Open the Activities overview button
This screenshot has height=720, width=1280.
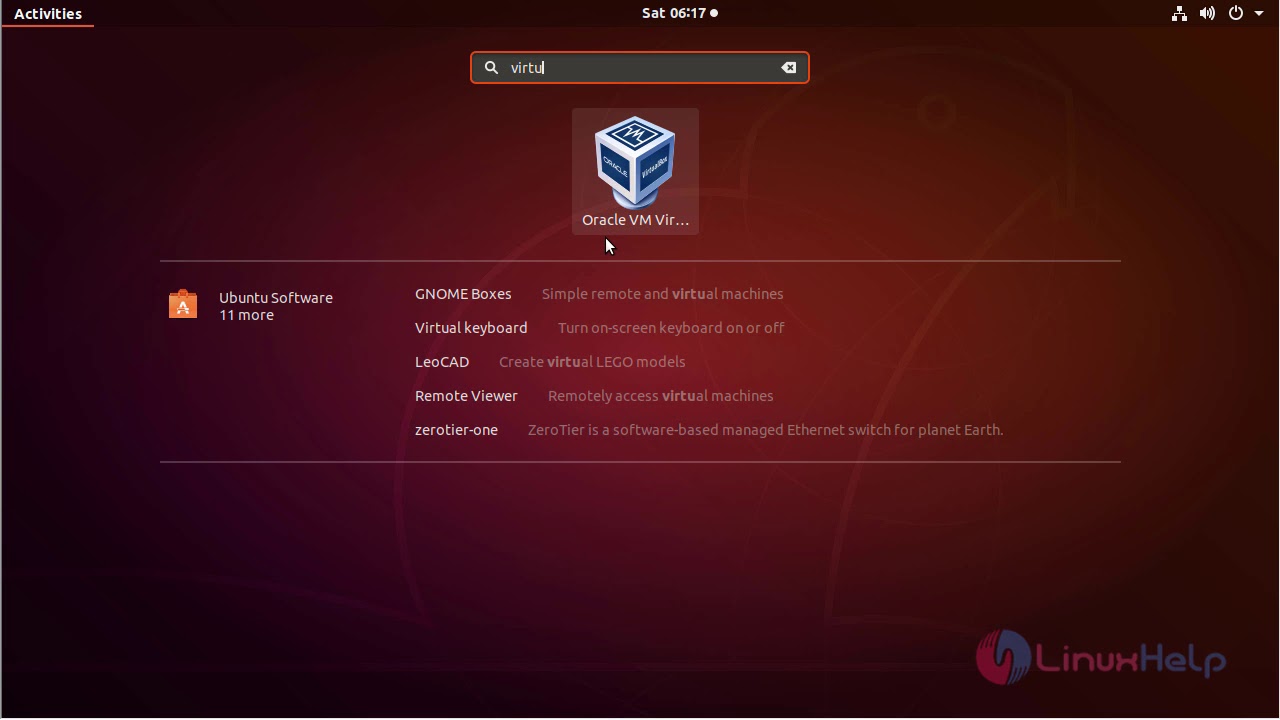point(48,14)
